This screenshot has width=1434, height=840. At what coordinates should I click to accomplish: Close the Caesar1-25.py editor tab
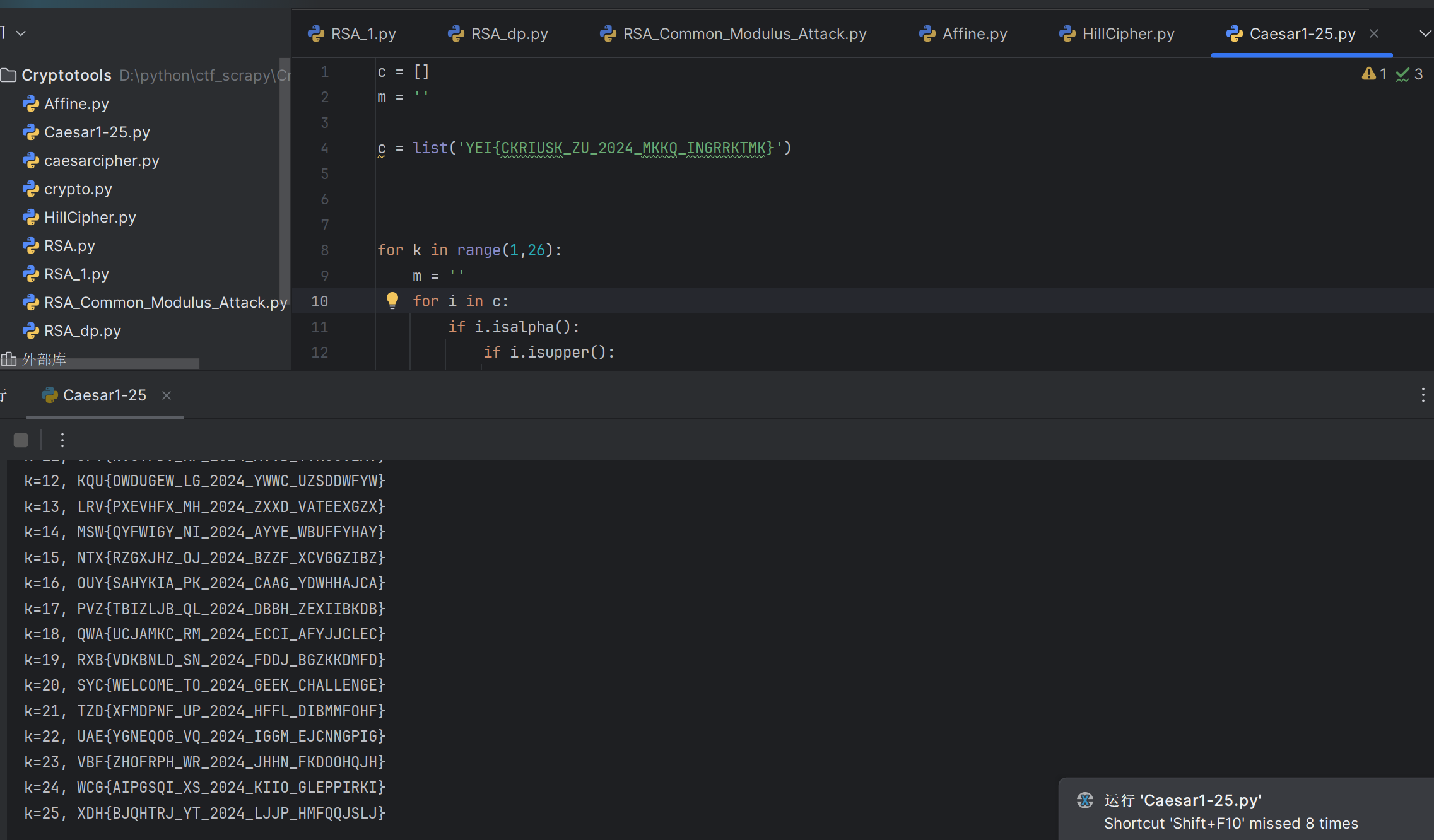click(x=1374, y=34)
